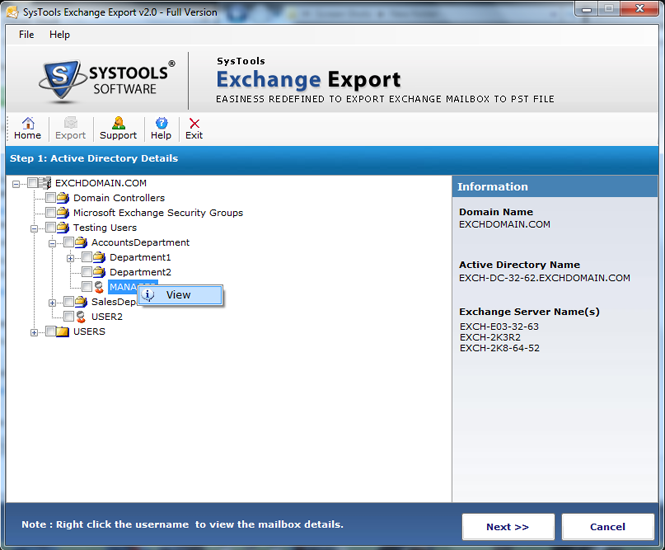Image resolution: width=665 pixels, height=550 pixels.
Task: Collapse the Testing Users tree node
Action: 35,228
